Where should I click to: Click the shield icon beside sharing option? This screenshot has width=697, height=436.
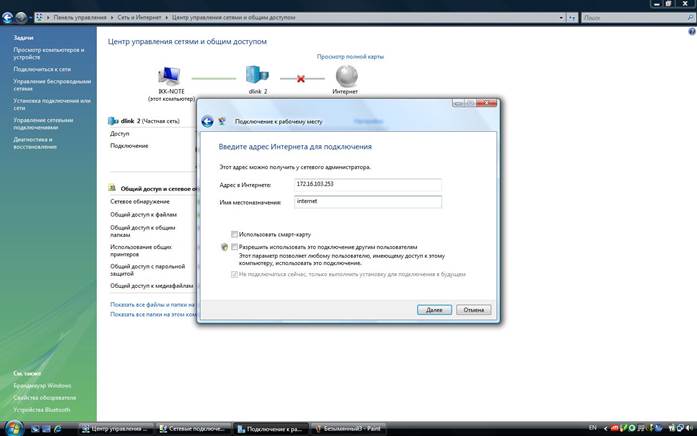(x=225, y=246)
